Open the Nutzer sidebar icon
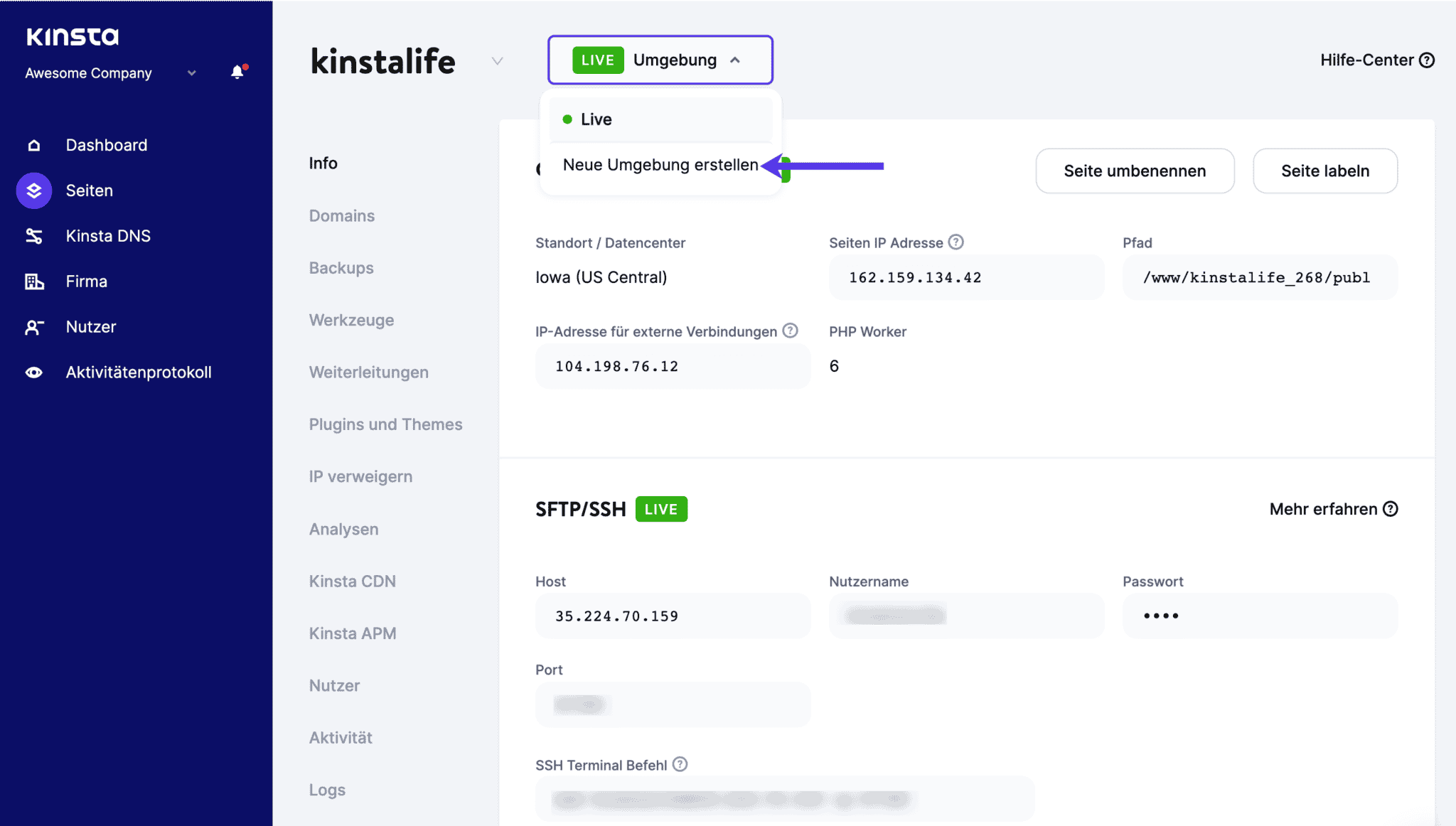 (33, 326)
